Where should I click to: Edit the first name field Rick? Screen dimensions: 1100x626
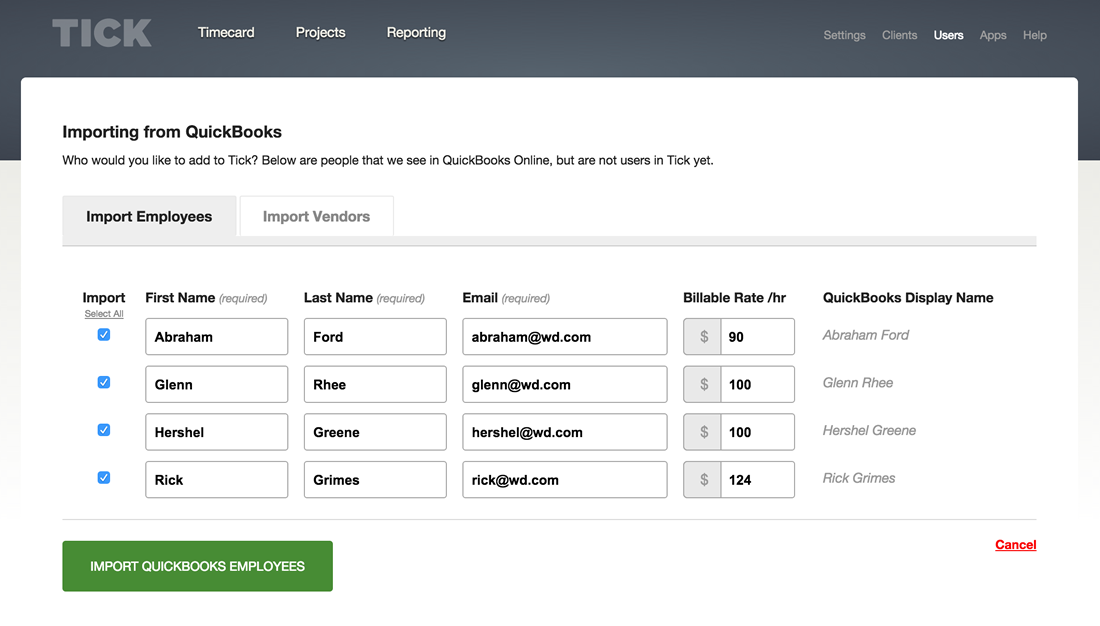point(217,480)
